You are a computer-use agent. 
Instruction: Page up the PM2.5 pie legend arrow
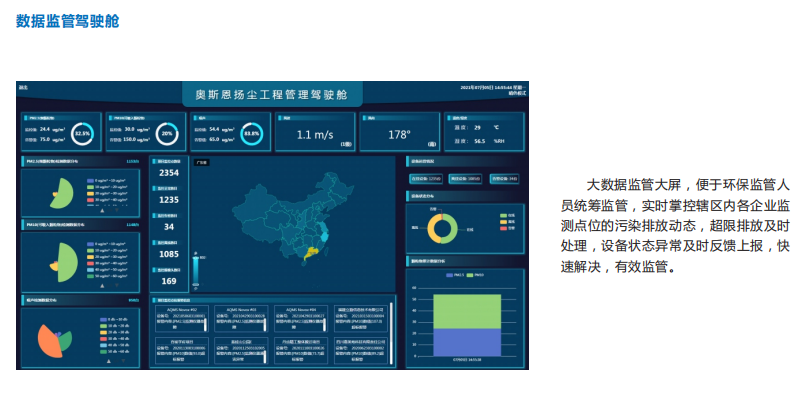[x=102, y=210]
